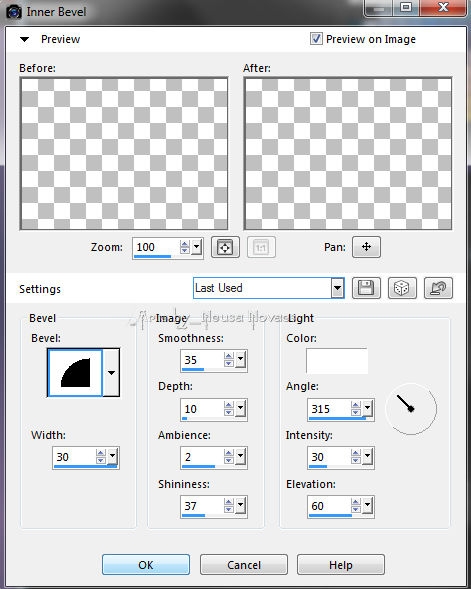Click the zoom to 1:1 icon
This screenshot has width=471, height=589.
point(261,247)
